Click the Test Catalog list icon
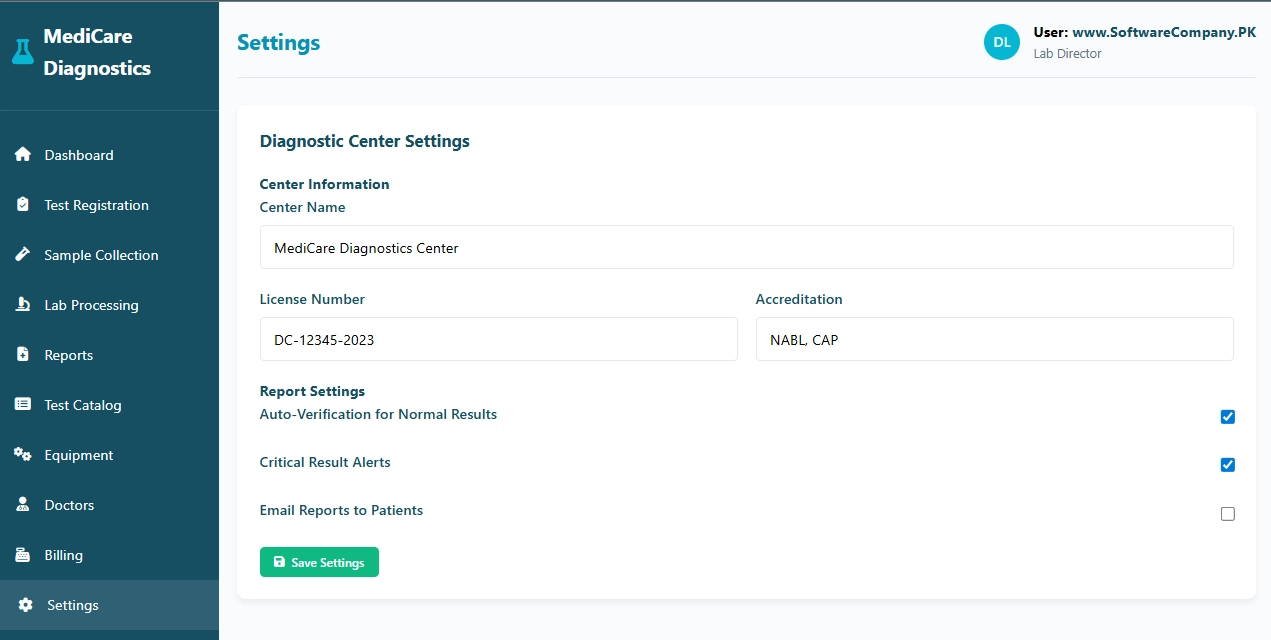1271x640 pixels. (22, 404)
